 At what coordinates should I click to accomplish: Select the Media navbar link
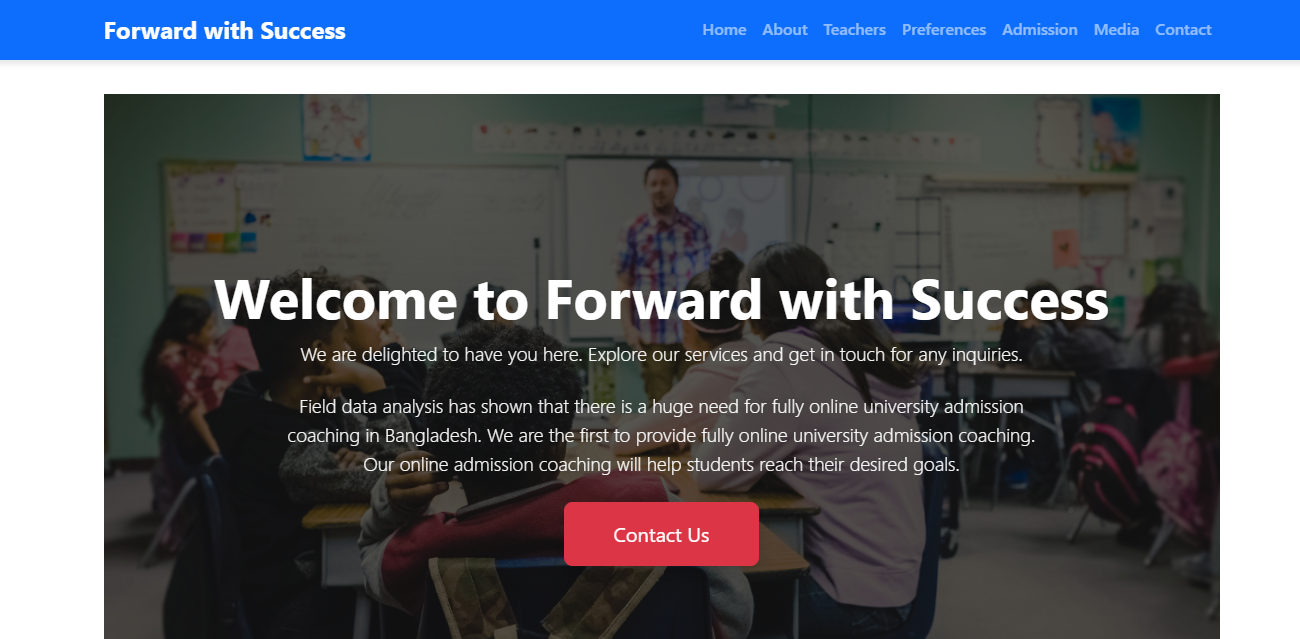tap(1116, 30)
